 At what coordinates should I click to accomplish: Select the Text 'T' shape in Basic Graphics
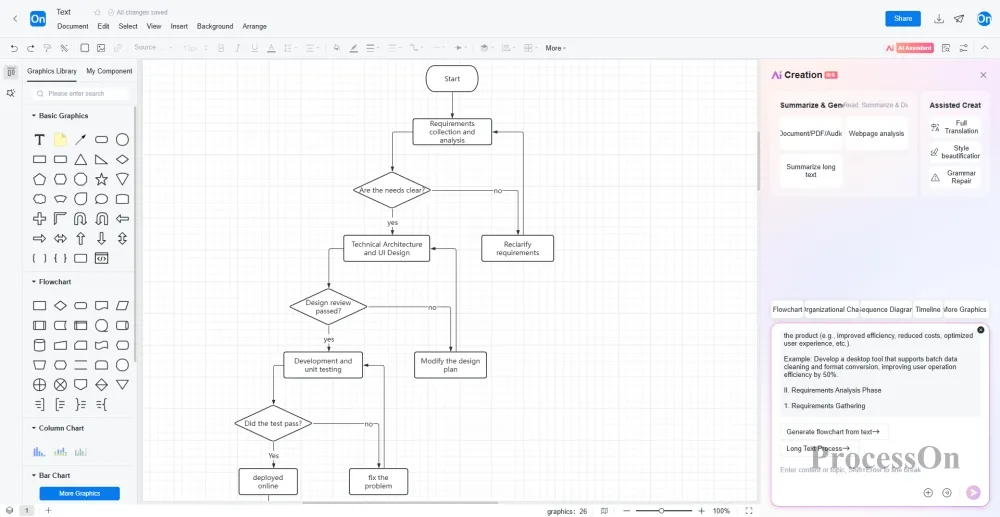click(x=39, y=140)
